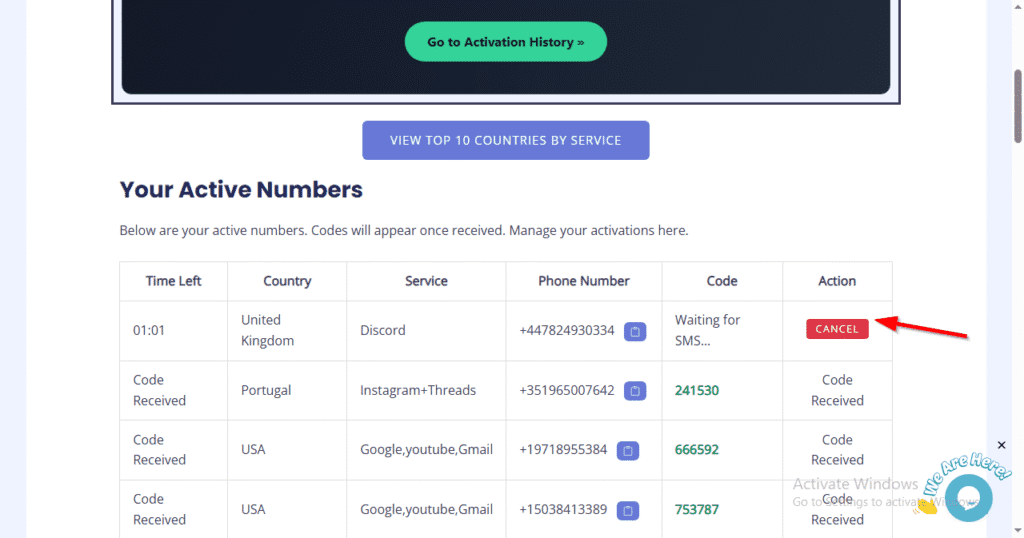This screenshot has height=538, width=1024.
Task: Cancel the Discord United Kingdom activation
Action: pyautogui.click(x=837, y=329)
